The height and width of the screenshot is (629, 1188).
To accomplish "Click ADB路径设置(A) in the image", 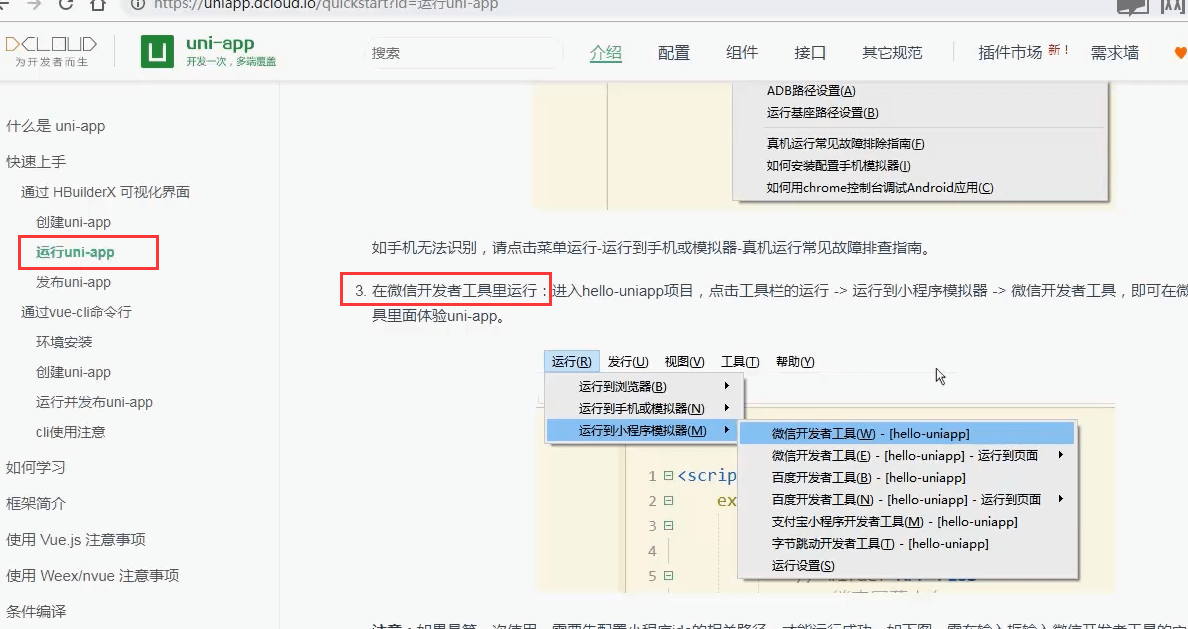I will [811, 91].
